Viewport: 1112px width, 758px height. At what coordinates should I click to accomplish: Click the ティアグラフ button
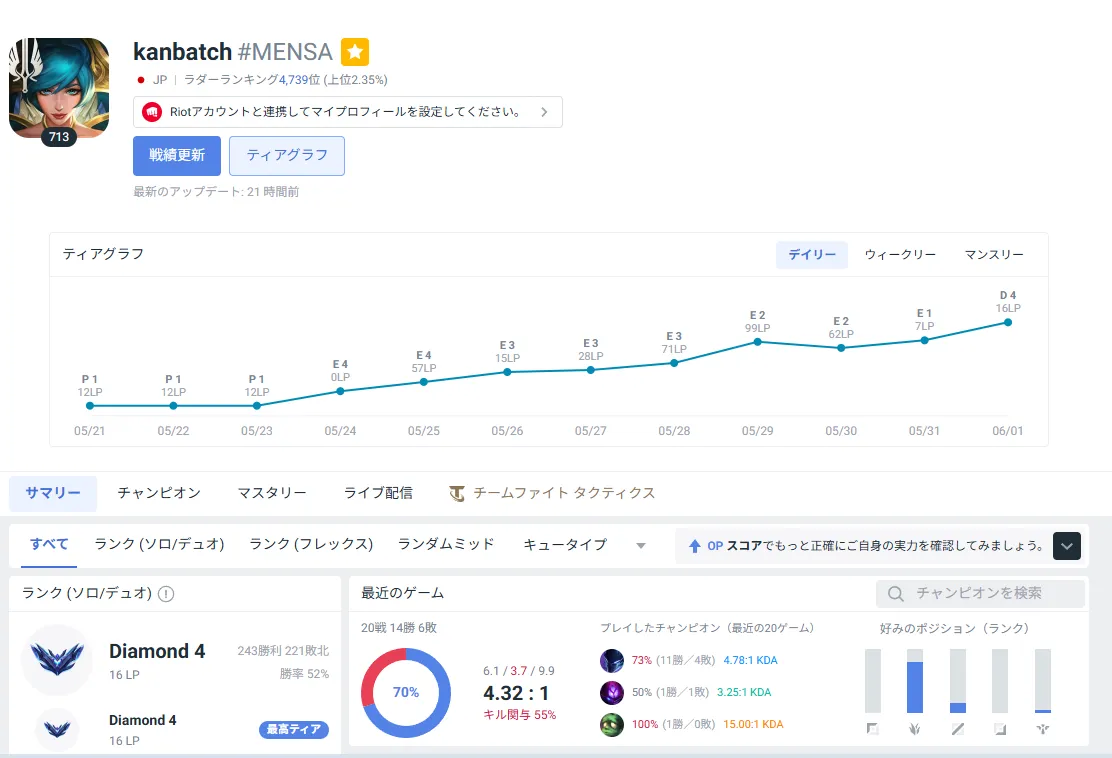[x=287, y=155]
